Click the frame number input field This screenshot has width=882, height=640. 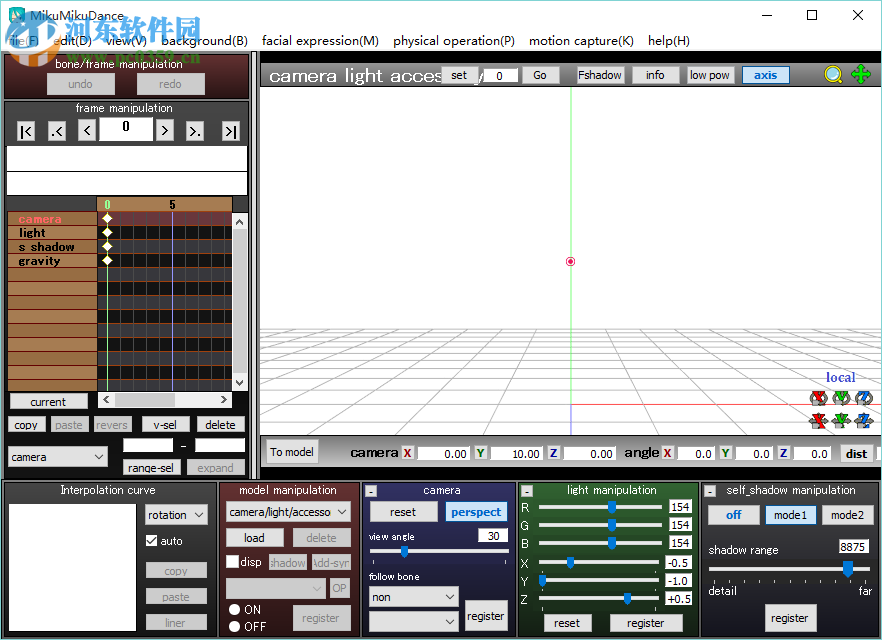(125, 129)
